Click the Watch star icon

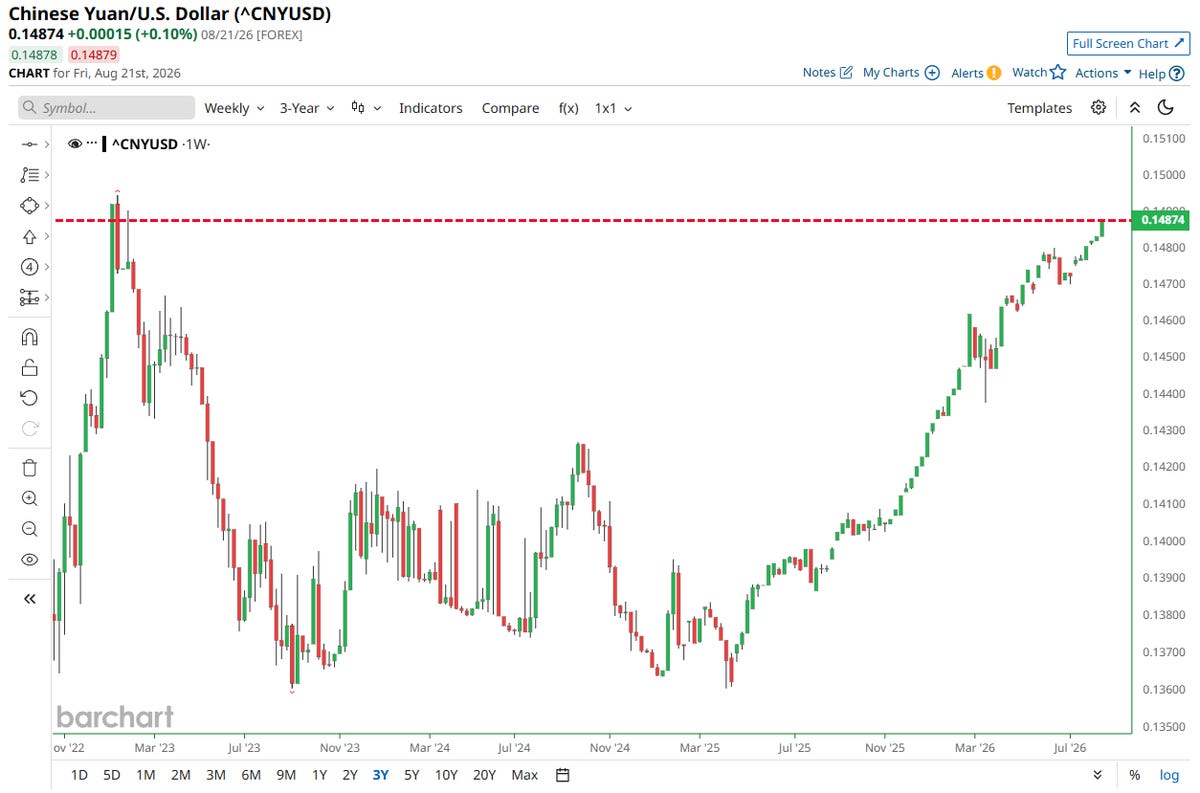pos(1058,72)
